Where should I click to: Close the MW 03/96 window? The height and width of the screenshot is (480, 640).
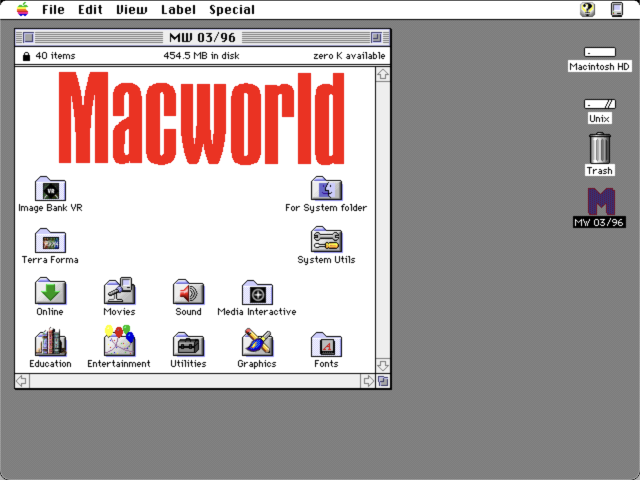[28, 38]
